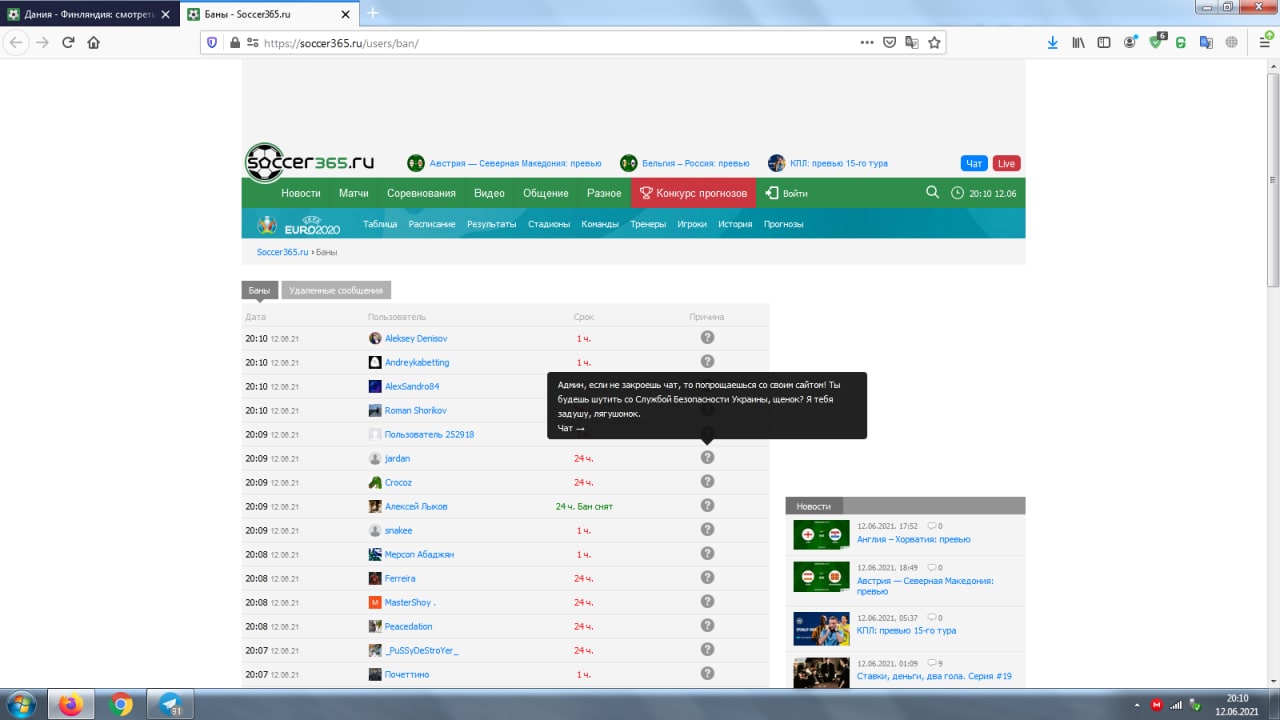Show ban reason for Crocoz
1280x720 pixels.
707,481
